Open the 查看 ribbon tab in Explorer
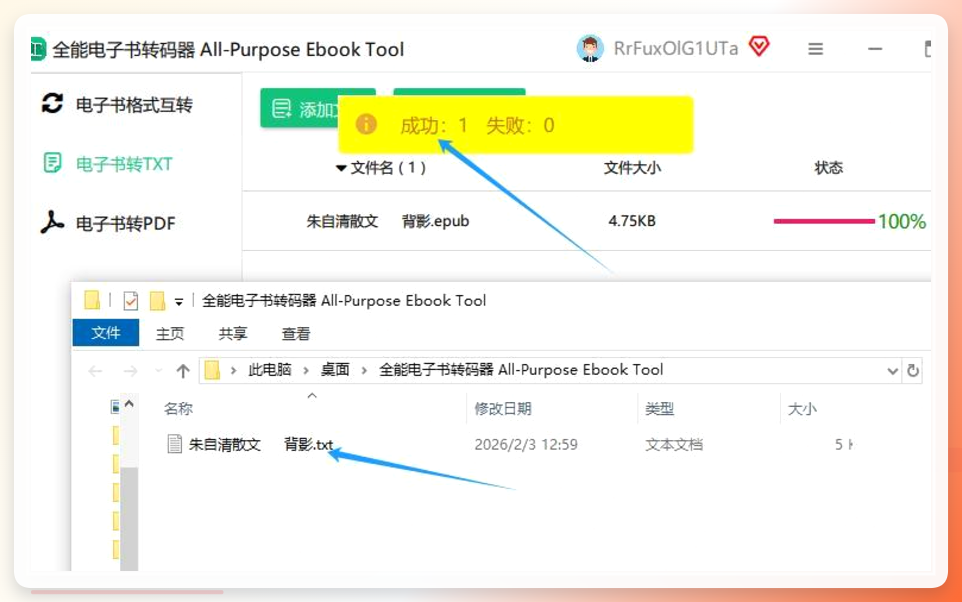 [x=296, y=333]
